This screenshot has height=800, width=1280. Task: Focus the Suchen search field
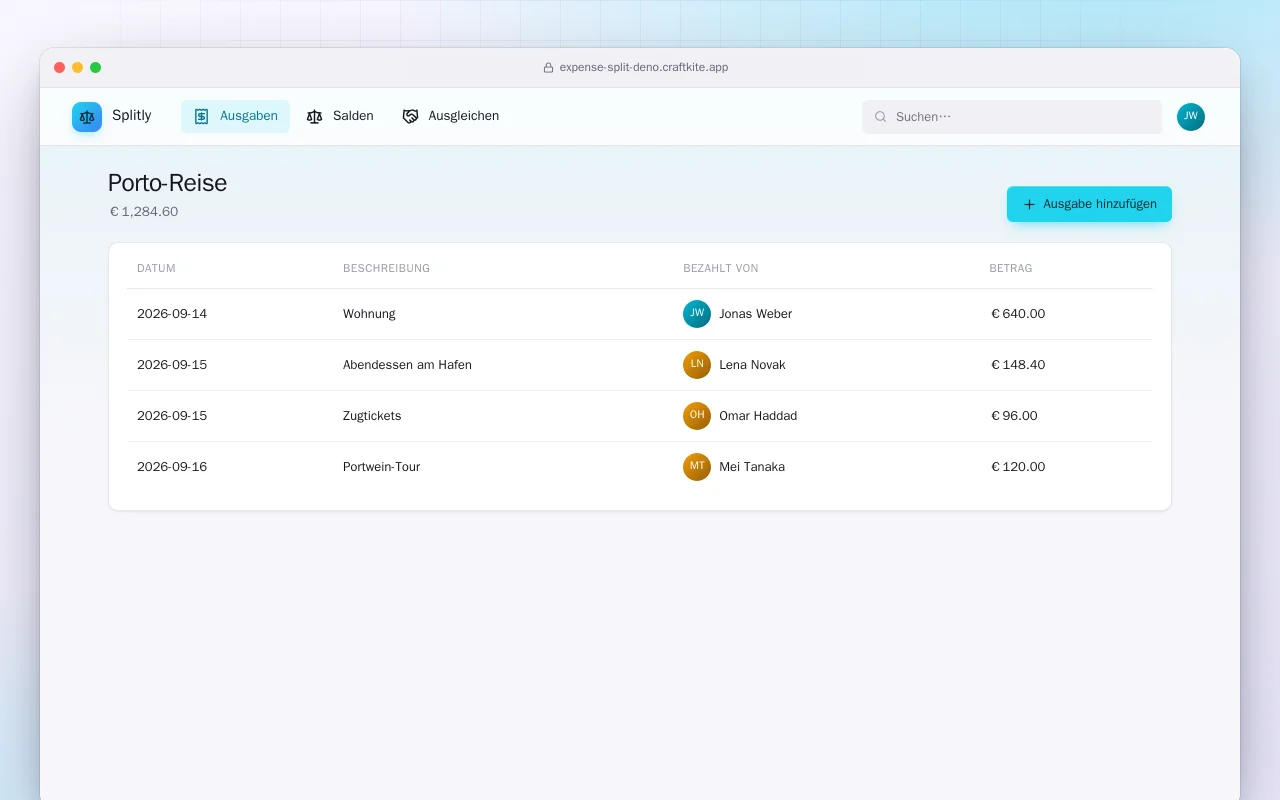point(1012,117)
